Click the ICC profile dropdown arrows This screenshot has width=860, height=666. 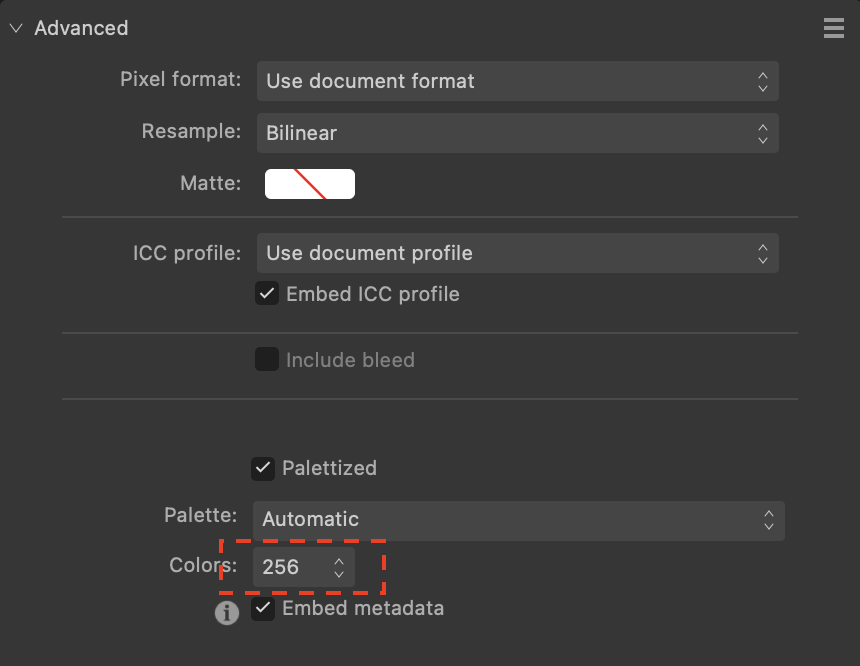tap(763, 253)
